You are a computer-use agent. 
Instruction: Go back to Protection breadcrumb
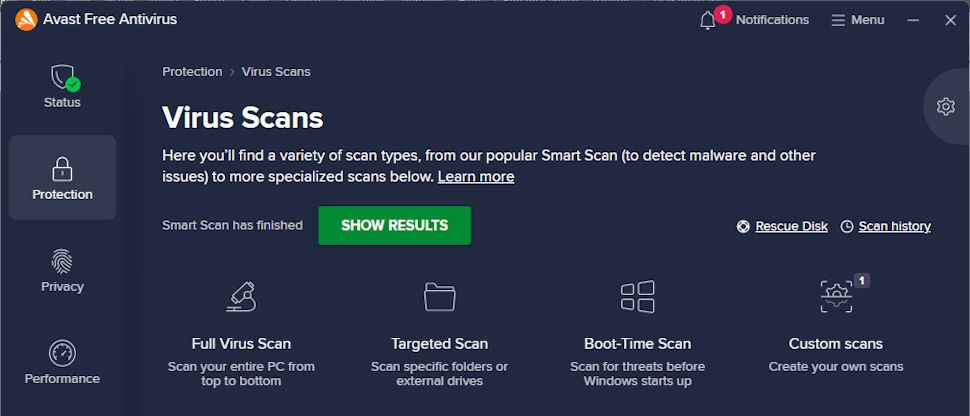192,72
